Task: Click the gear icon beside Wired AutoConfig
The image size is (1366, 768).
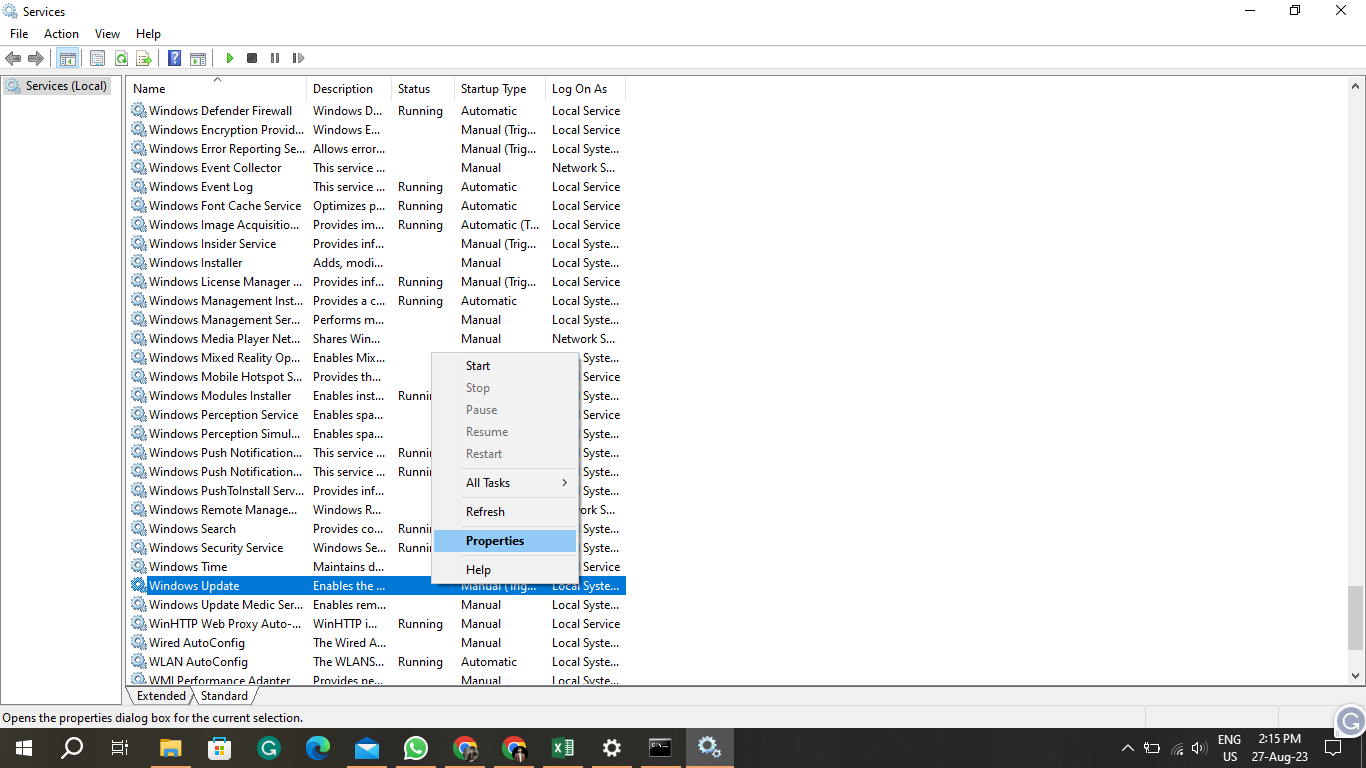Action: tap(139, 642)
